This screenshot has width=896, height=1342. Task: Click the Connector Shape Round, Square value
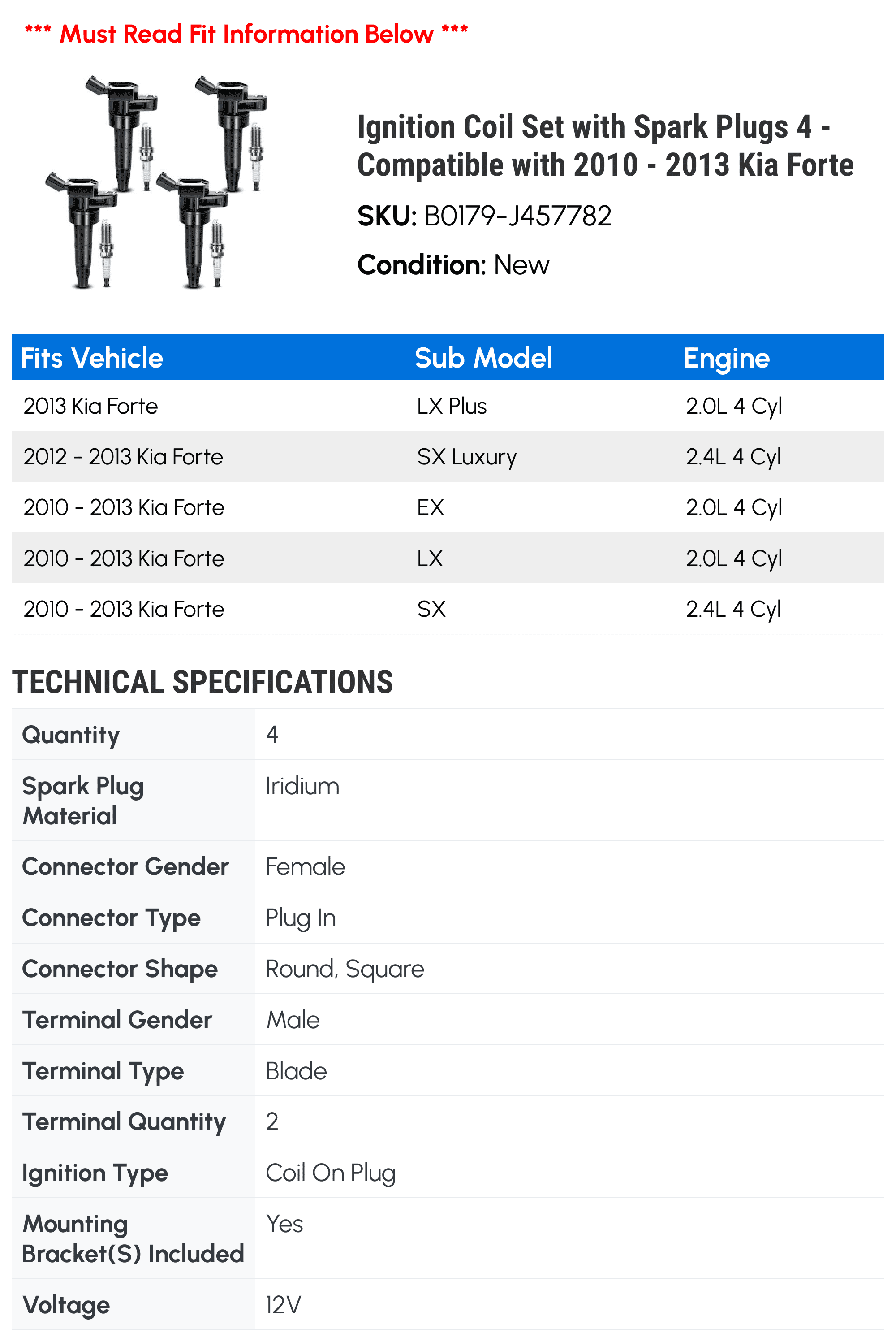tap(345, 970)
